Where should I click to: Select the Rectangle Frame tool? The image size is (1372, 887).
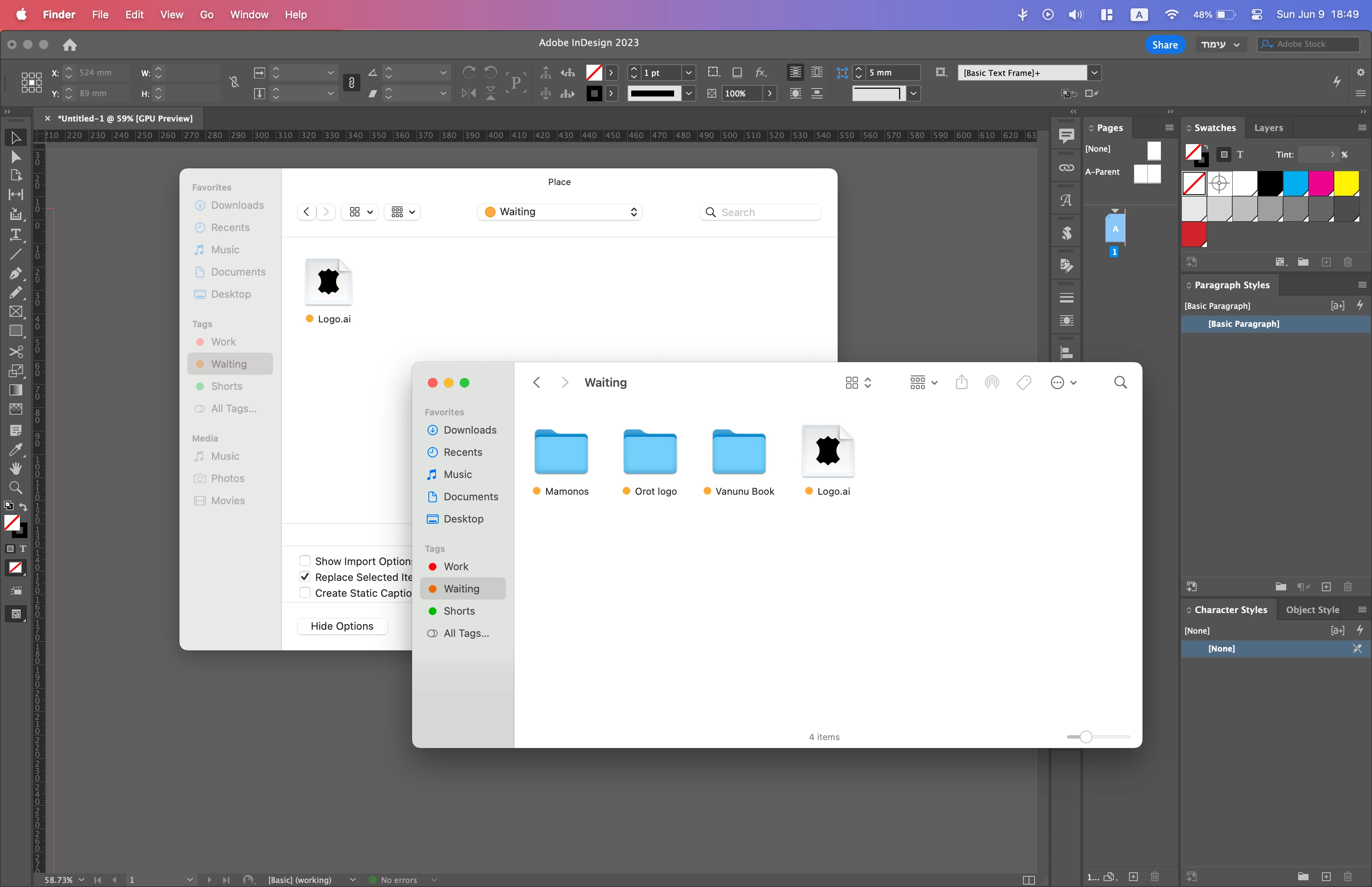tap(15, 312)
